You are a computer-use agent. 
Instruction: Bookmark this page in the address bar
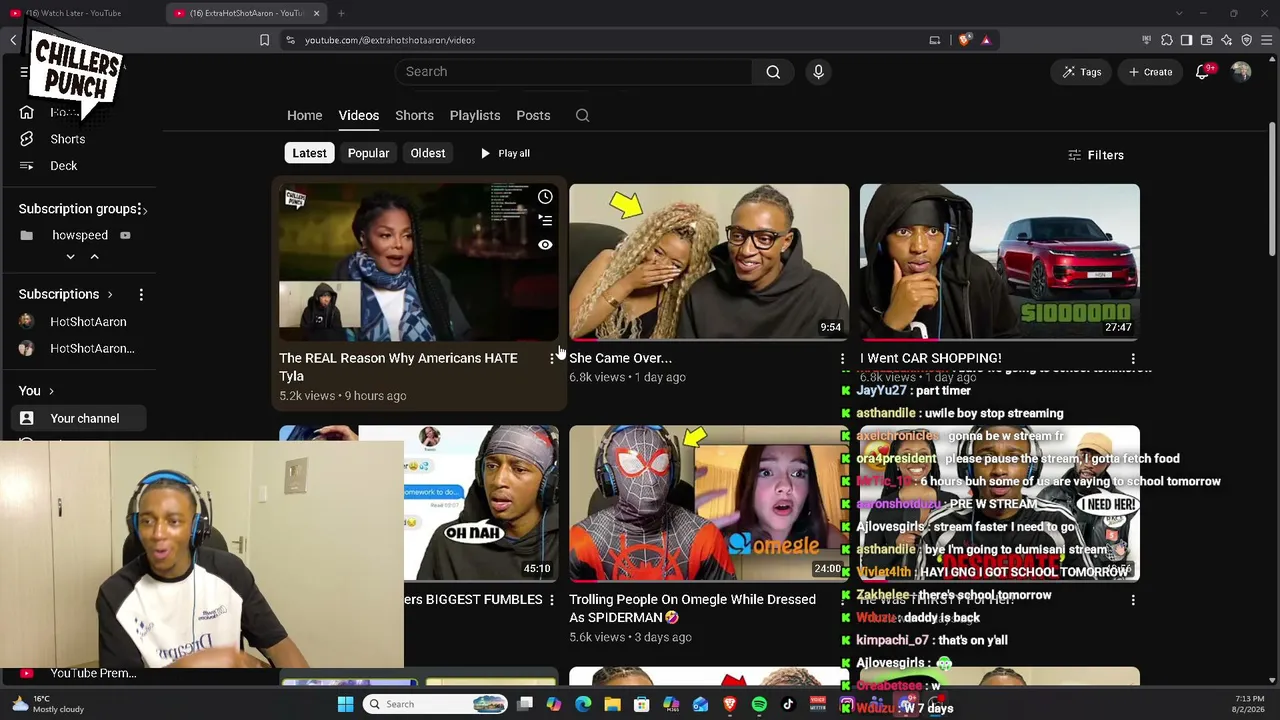pos(264,40)
